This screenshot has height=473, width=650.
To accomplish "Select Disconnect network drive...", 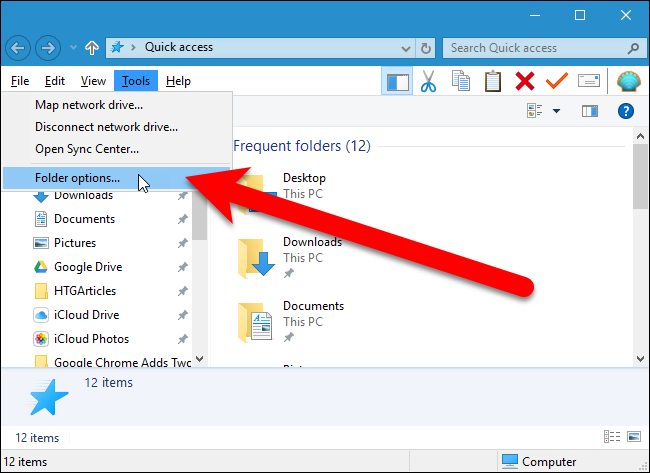I will pos(116,127).
